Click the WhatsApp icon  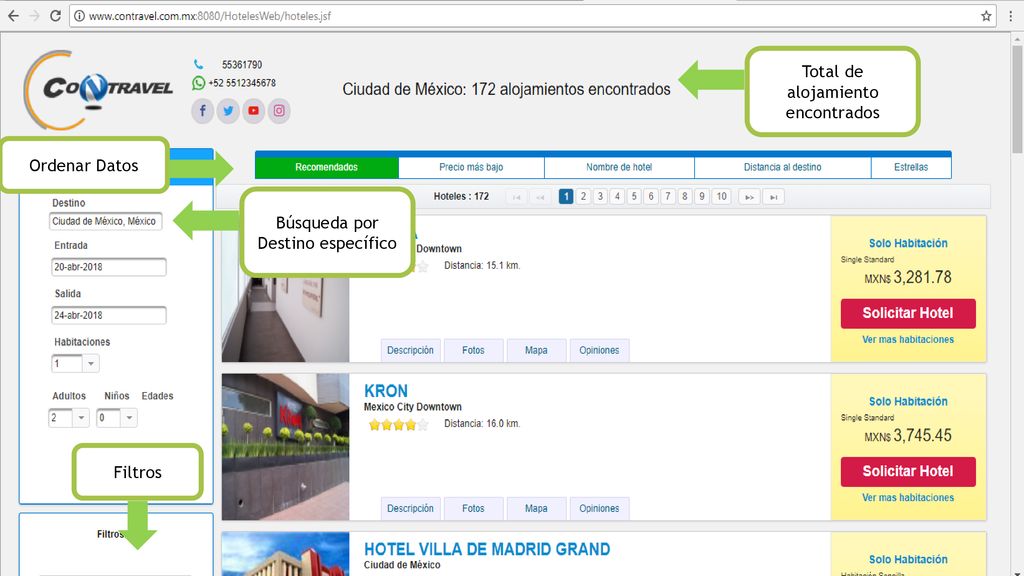(199, 83)
